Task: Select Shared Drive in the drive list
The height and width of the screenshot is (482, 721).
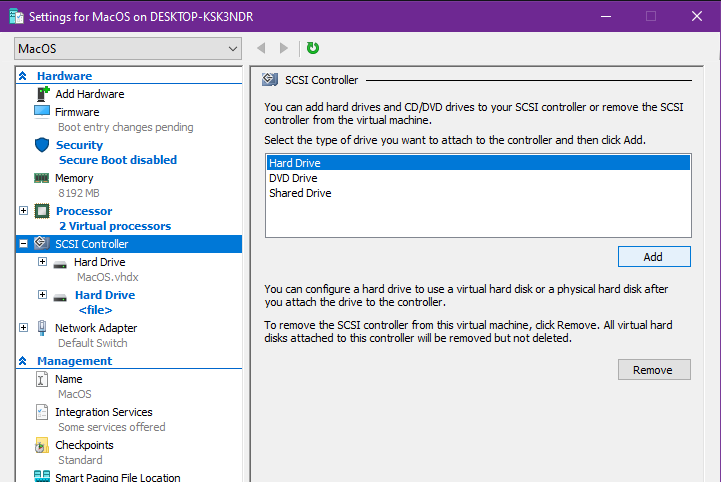Action: (299, 193)
